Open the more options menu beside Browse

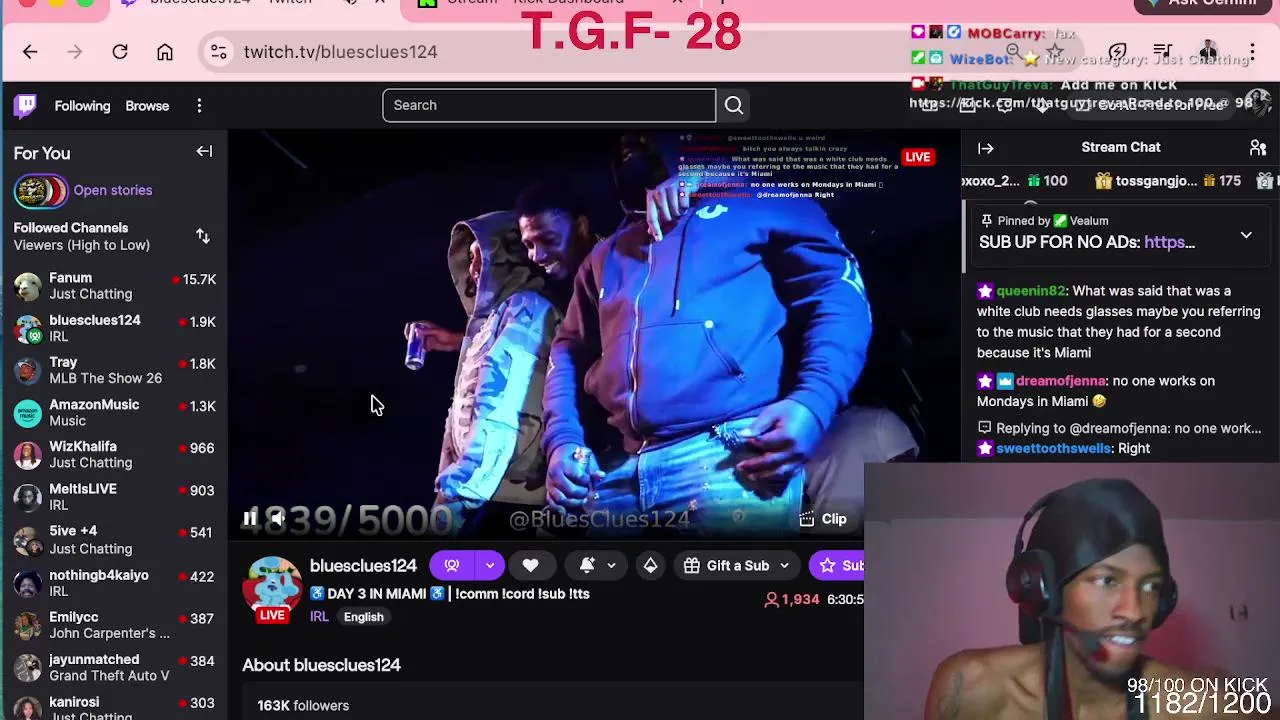pos(199,105)
